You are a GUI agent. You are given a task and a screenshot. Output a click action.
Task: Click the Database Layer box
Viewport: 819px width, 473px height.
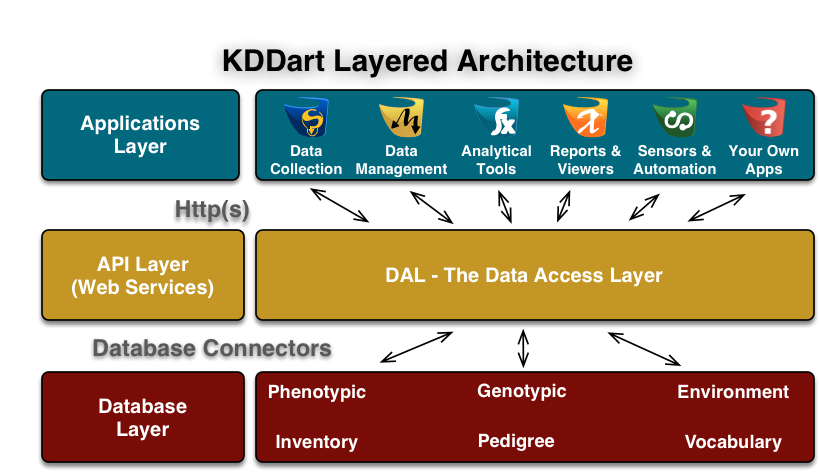point(143,417)
